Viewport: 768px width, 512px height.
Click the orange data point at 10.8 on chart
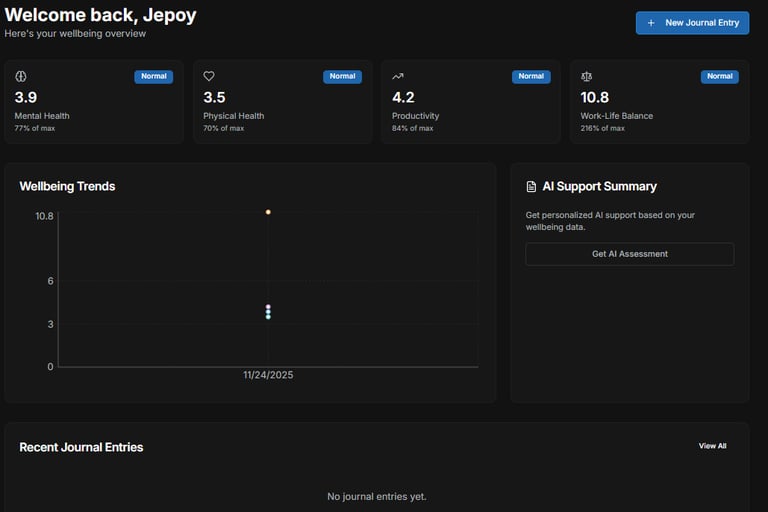[x=268, y=212]
